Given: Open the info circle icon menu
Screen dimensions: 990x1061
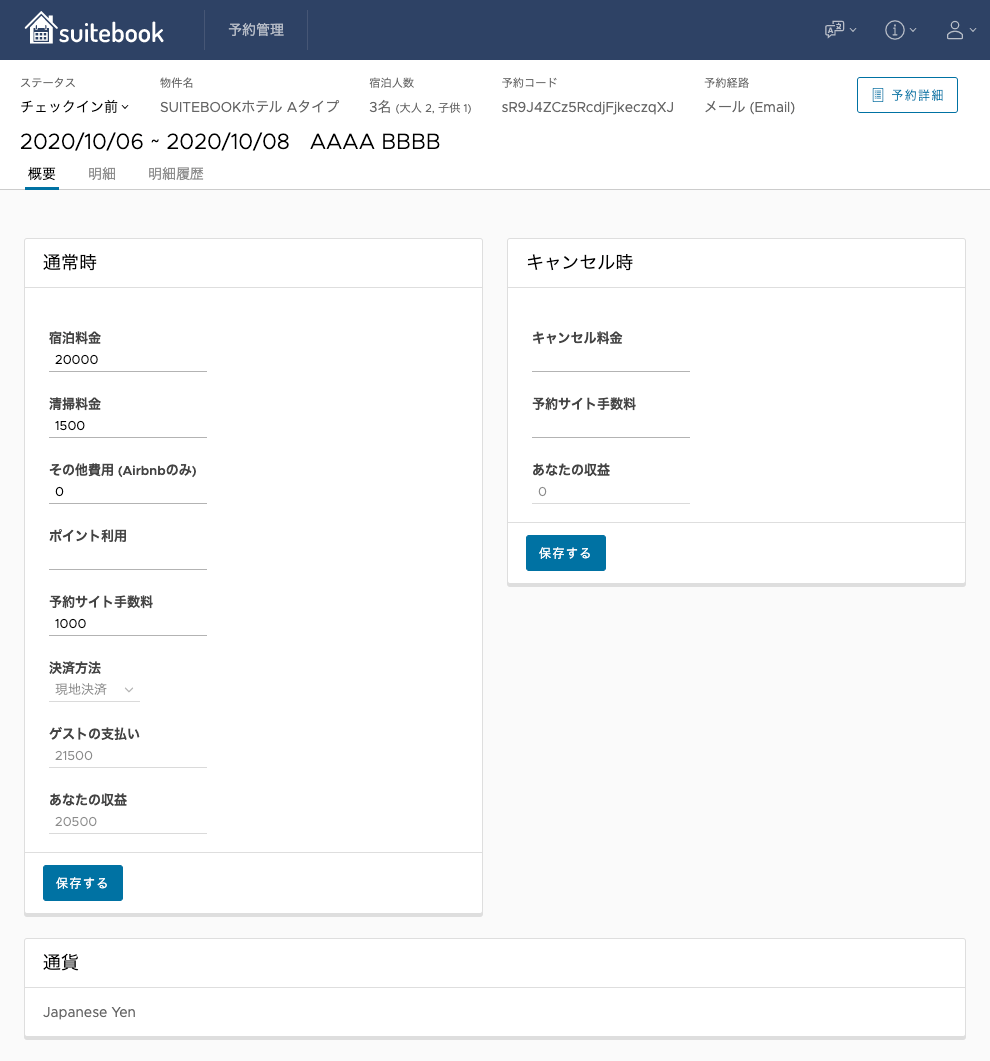Looking at the screenshot, I should click(900, 30).
